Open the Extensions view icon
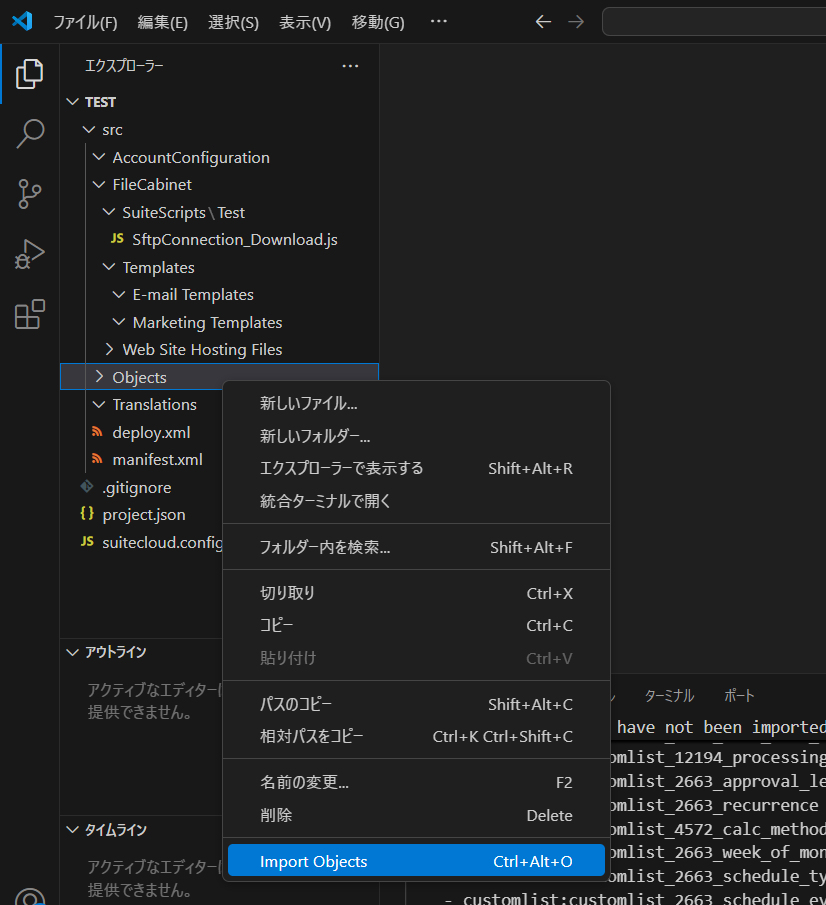826x905 pixels. [x=29, y=314]
